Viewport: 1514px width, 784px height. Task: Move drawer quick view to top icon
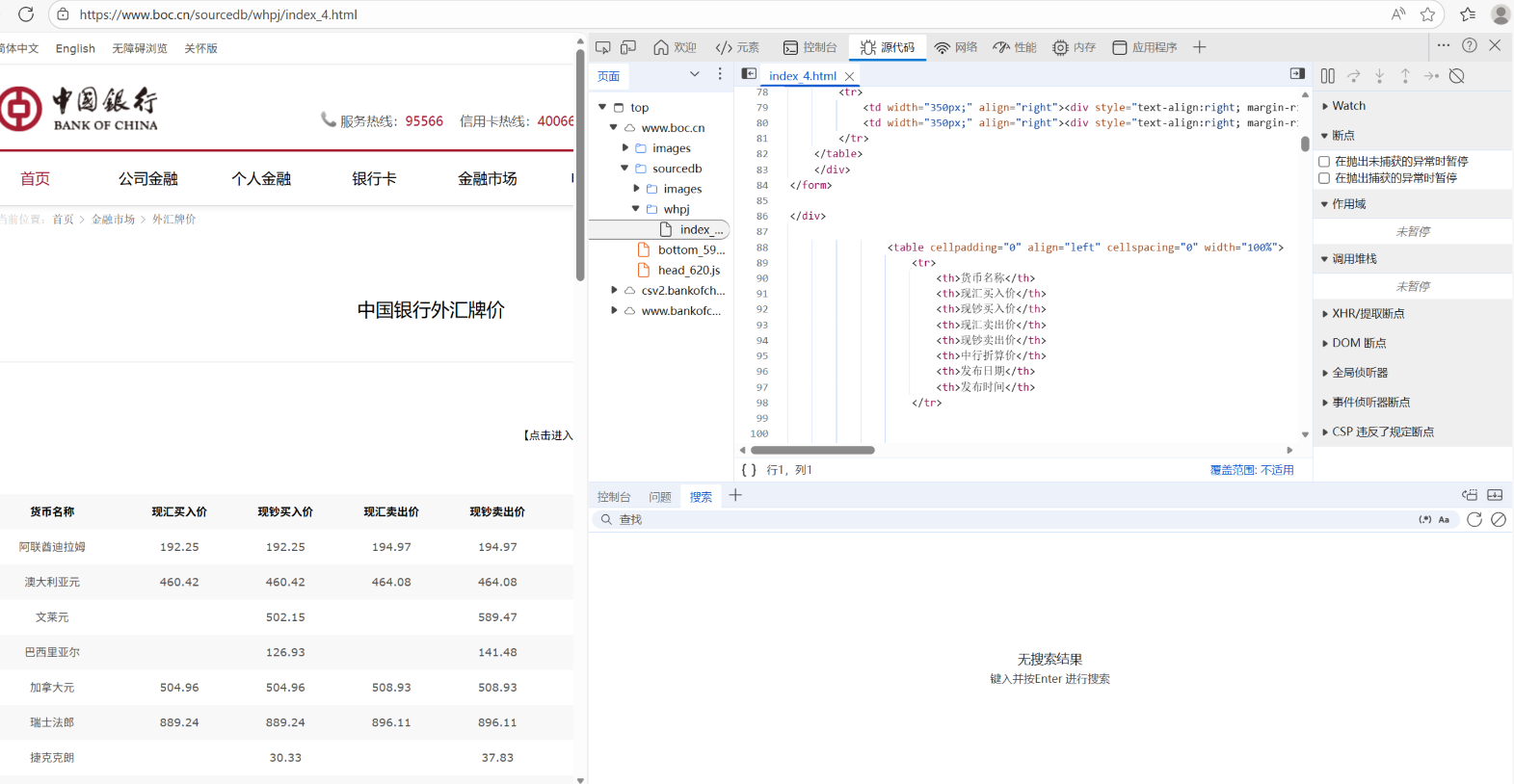[x=1470, y=495]
